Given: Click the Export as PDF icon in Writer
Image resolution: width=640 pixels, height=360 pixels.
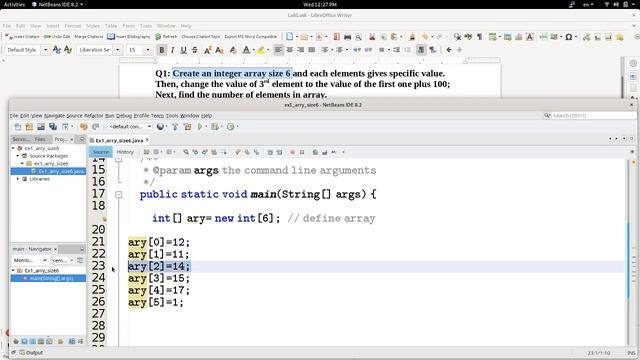Looking at the screenshot, I should coord(336,37).
